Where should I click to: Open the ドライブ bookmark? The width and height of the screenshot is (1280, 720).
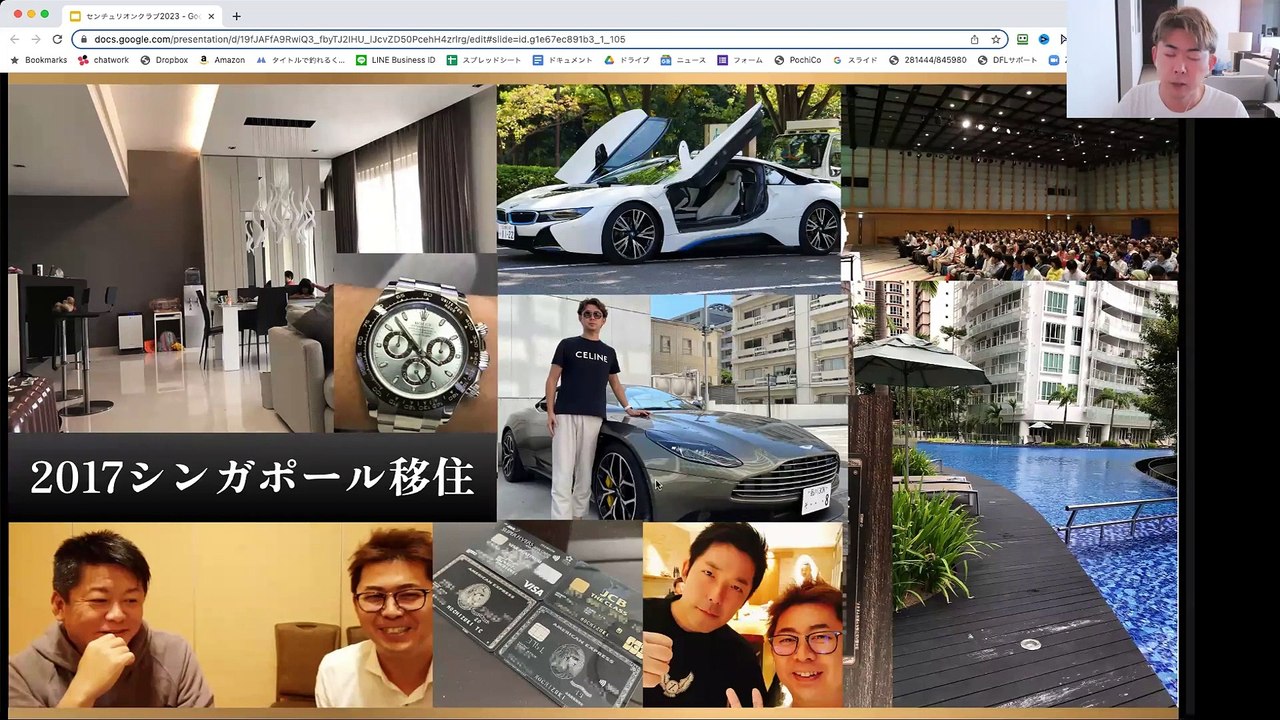tap(627, 60)
